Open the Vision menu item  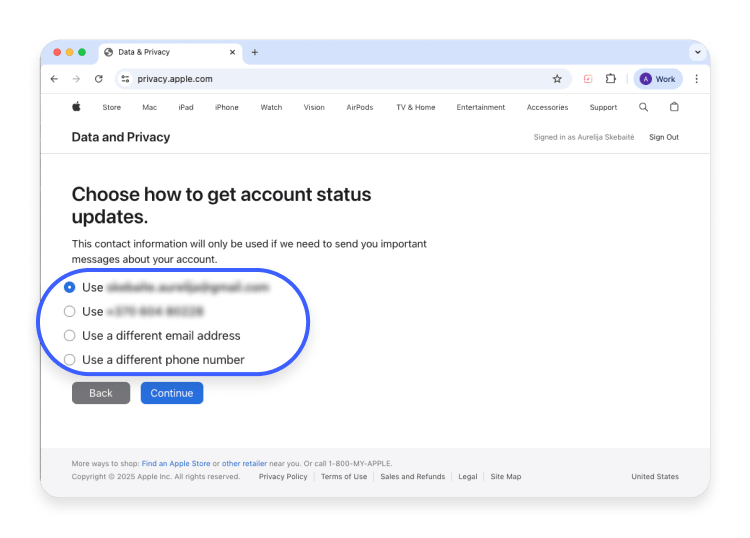314,108
